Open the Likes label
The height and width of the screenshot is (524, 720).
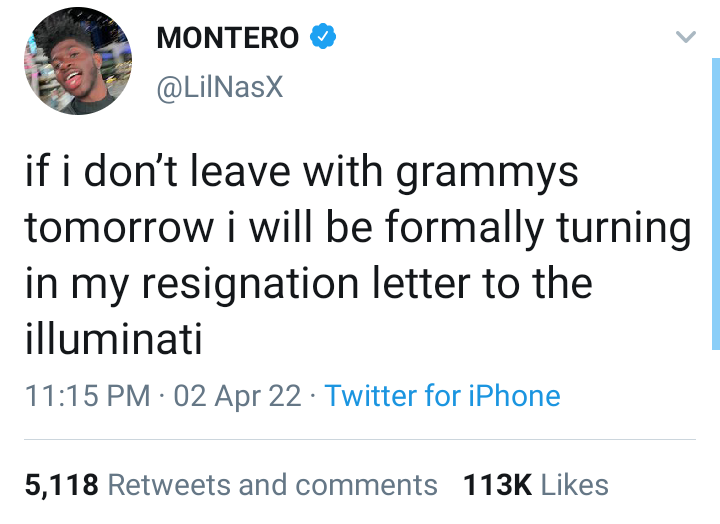pyautogui.click(x=575, y=485)
